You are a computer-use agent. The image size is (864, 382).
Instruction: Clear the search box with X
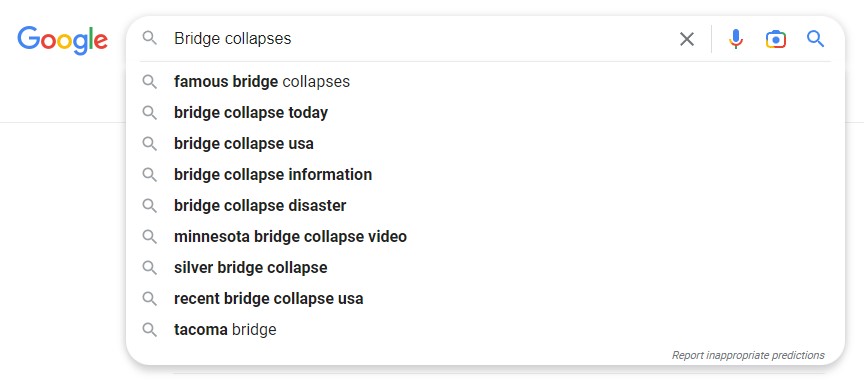pyautogui.click(x=687, y=39)
